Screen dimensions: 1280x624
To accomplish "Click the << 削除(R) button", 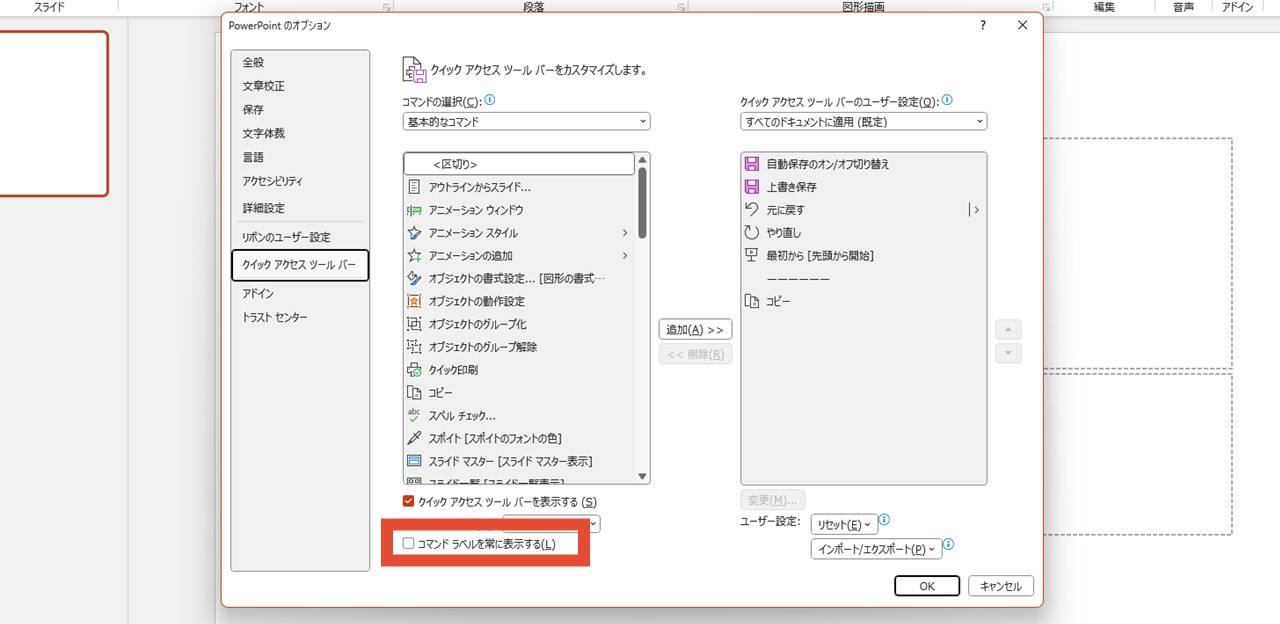I will (695, 354).
